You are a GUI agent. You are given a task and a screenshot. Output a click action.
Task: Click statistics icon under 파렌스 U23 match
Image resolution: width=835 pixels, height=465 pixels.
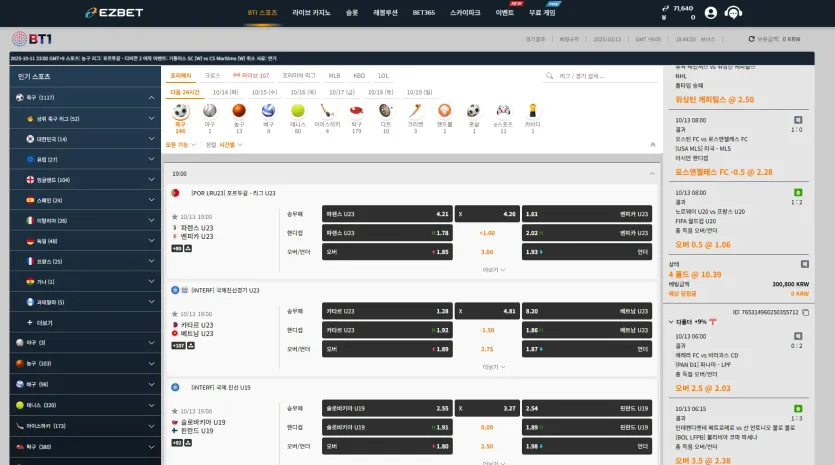[x=188, y=248]
